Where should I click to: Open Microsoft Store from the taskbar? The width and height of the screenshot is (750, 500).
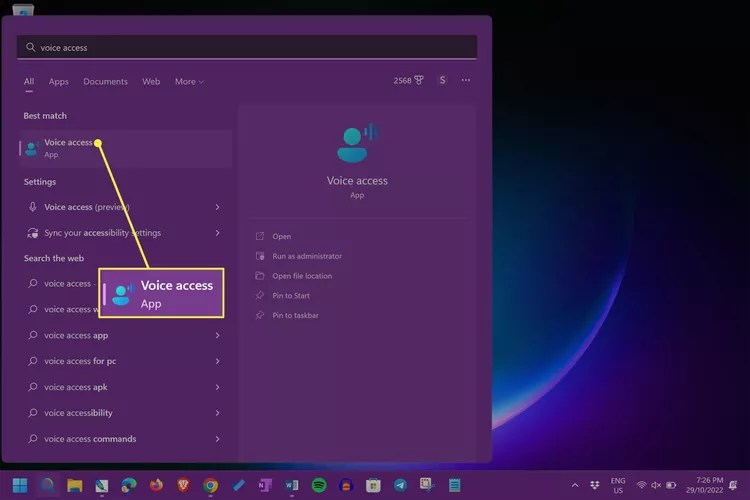tap(373, 485)
